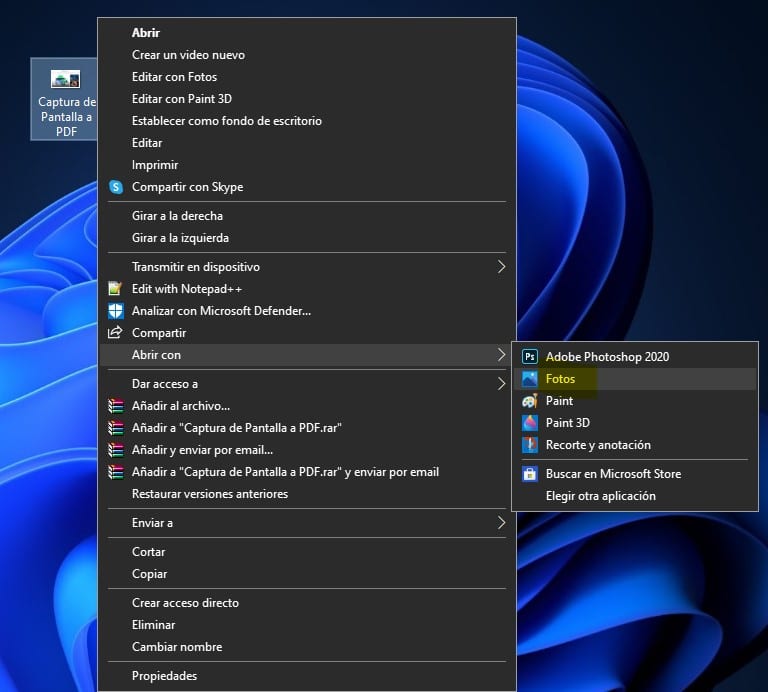Image resolution: width=768 pixels, height=692 pixels.
Task: Open with Recorte y anotación
Action: click(x=635, y=445)
